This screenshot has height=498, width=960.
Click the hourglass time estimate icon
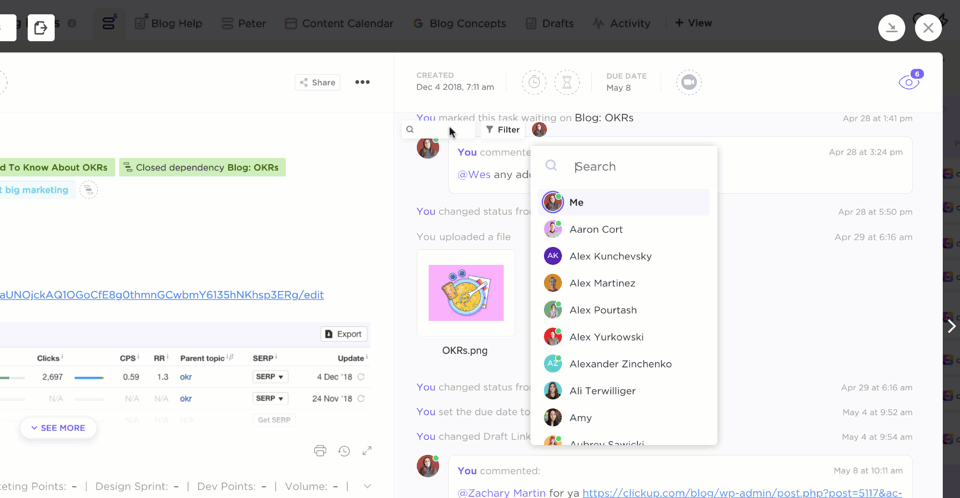[567, 82]
